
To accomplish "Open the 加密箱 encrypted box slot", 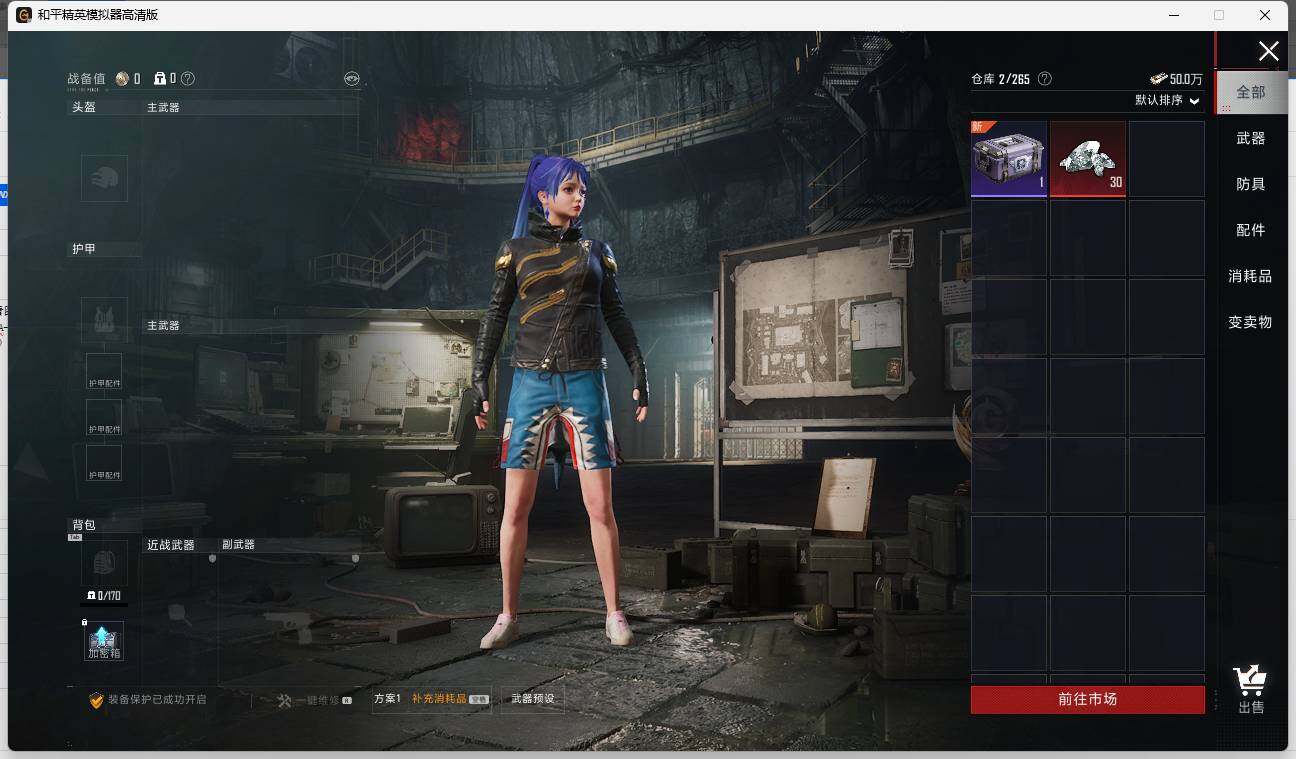I will point(104,641).
